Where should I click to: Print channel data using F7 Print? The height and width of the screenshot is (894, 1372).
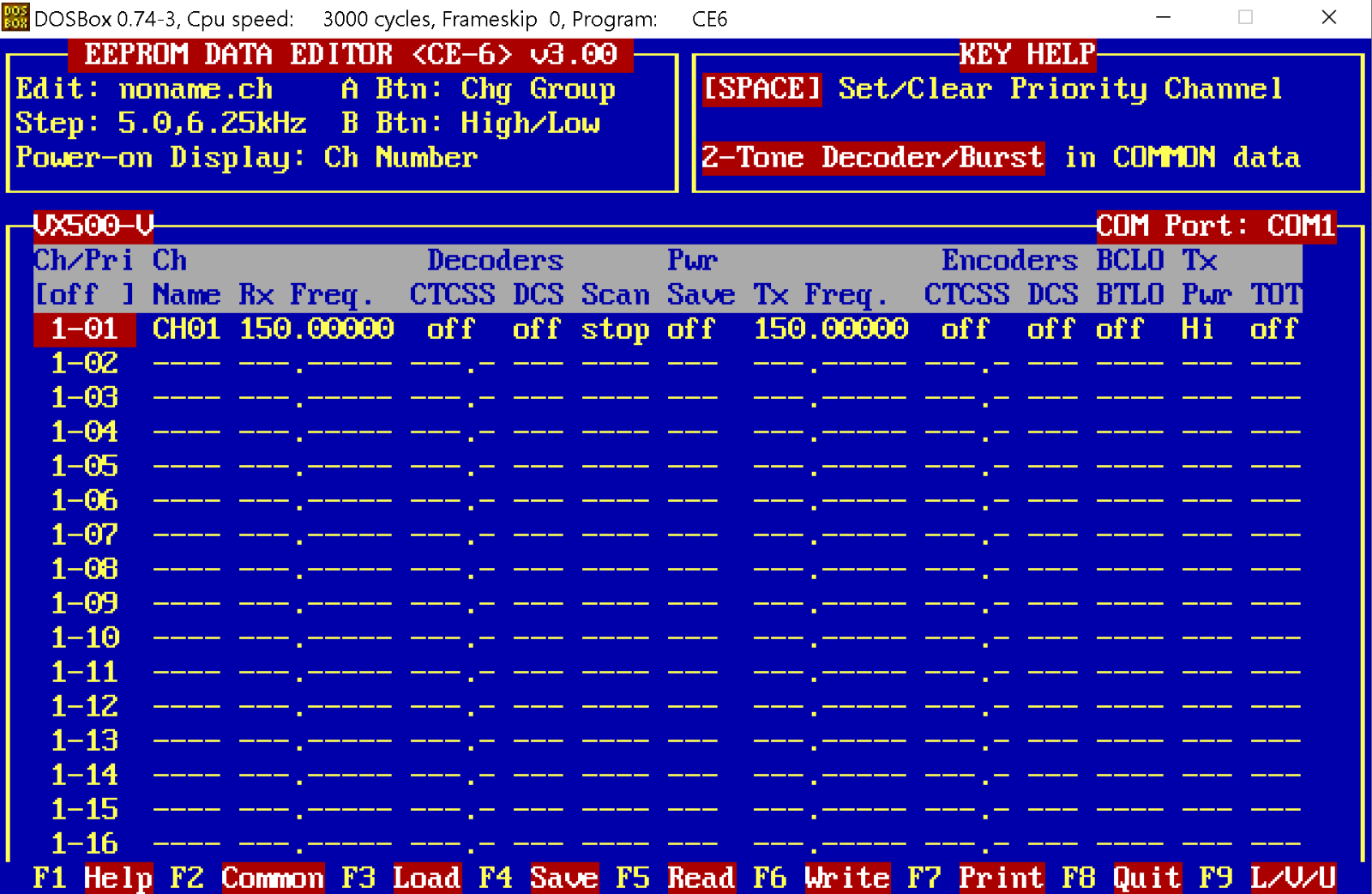[1002, 877]
